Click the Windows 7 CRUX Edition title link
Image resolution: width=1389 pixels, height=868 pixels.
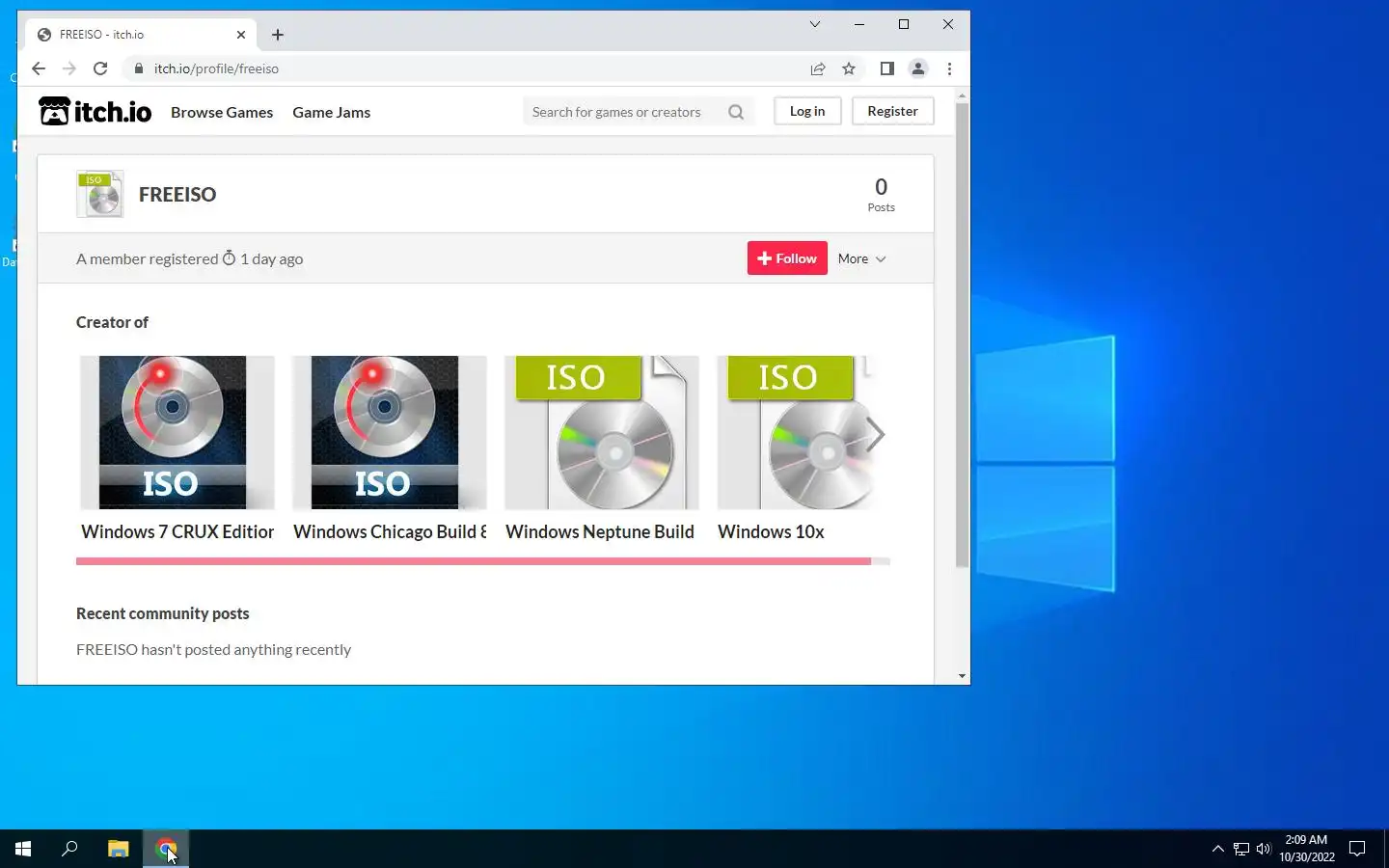pyautogui.click(x=177, y=531)
